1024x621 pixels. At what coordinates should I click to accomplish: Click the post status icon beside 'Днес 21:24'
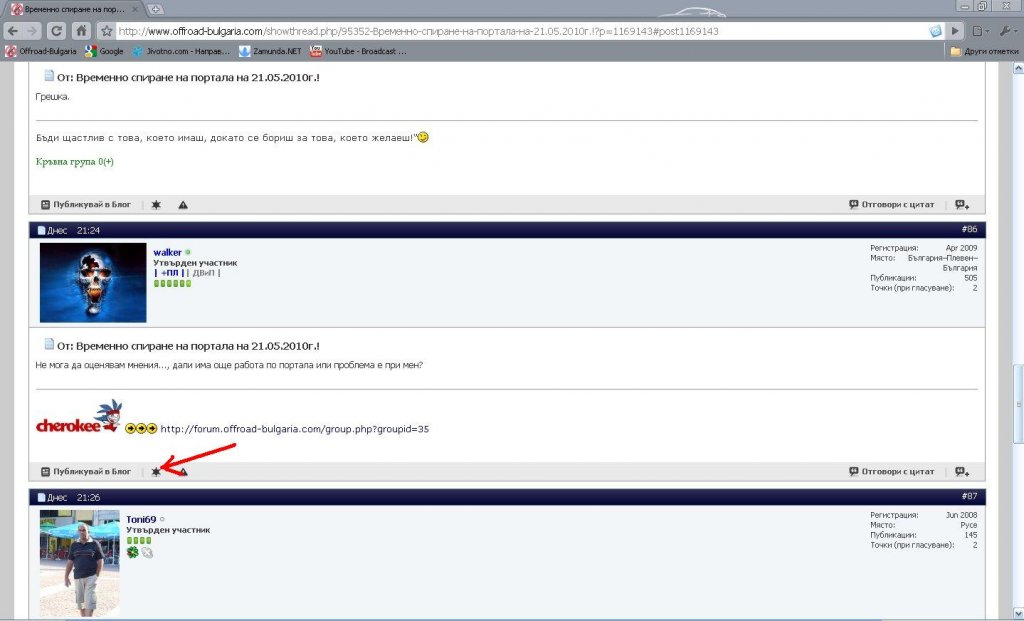[x=41, y=230]
